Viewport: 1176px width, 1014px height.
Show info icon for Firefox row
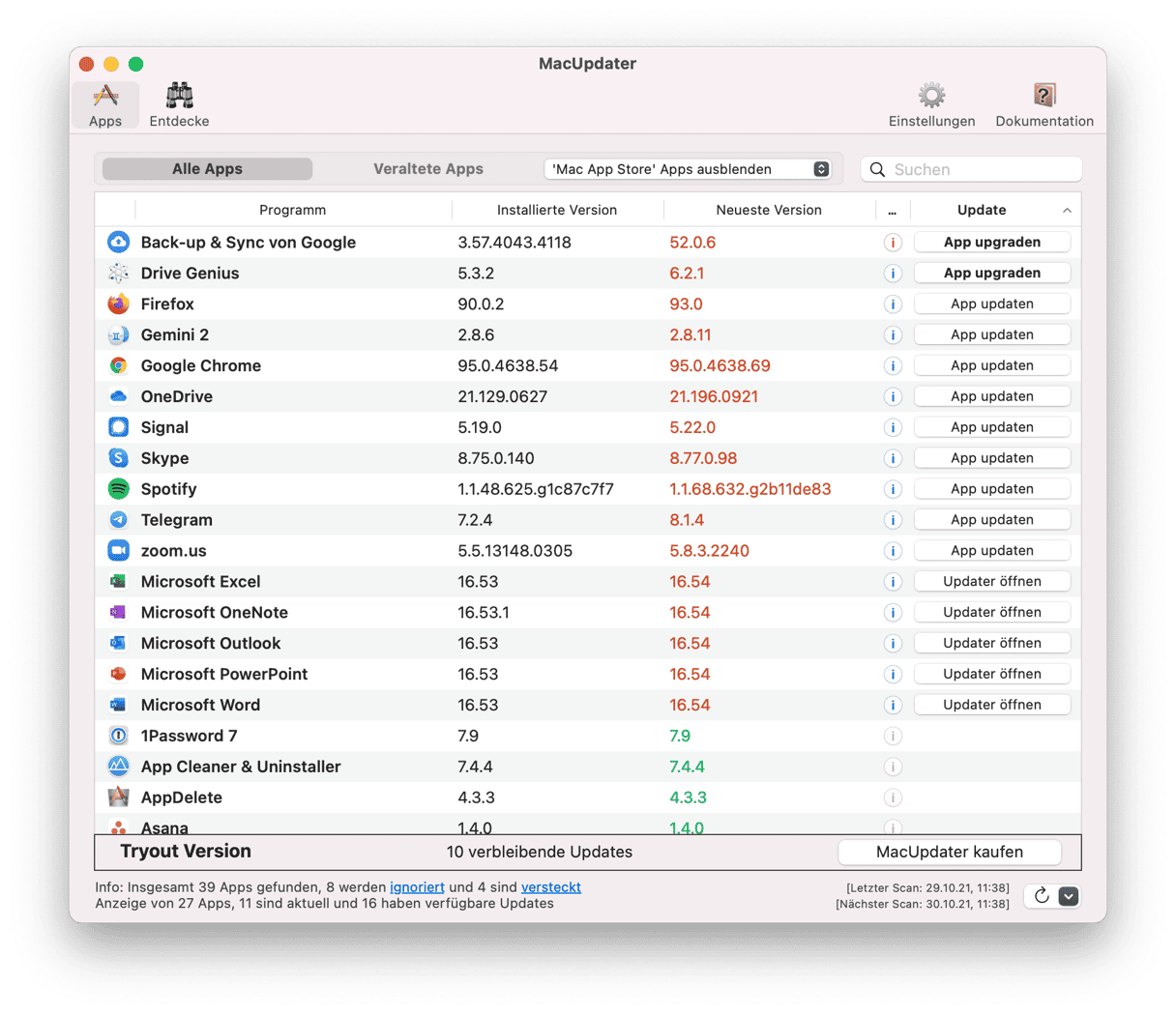pos(893,304)
